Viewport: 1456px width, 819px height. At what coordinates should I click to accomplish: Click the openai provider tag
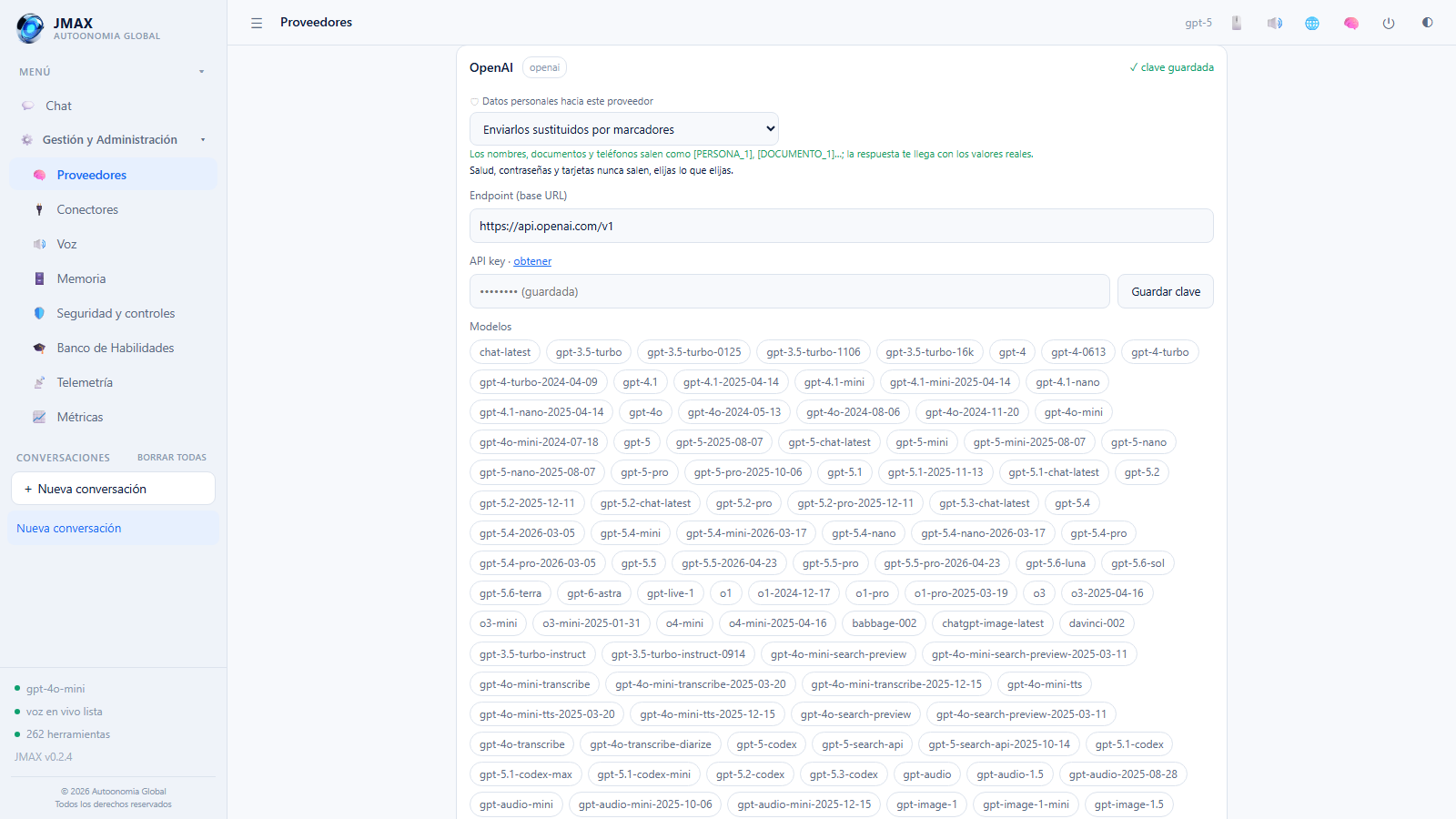[x=544, y=67]
